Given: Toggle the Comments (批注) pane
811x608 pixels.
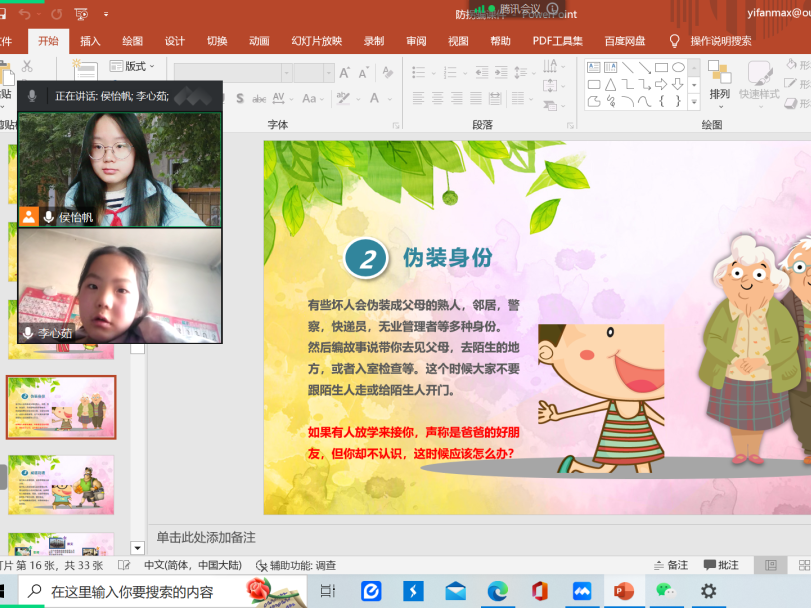Looking at the screenshot, I should click(721, 565).
